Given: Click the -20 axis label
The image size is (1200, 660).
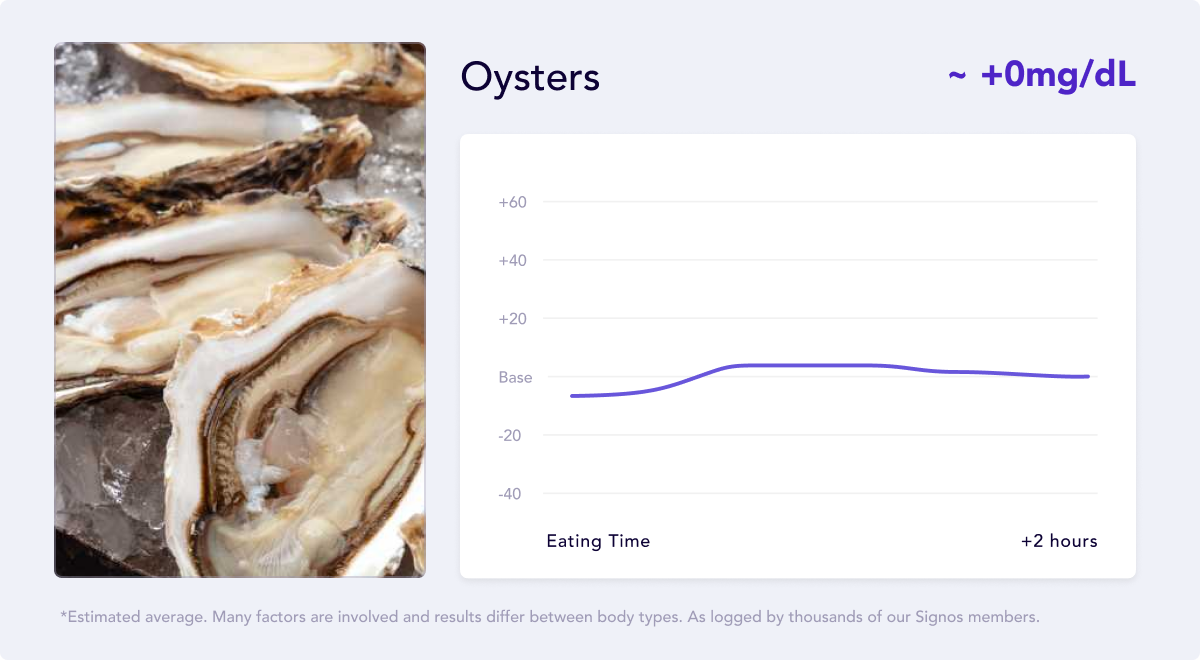Looking at the screenshot, I should tap(511, 436).
